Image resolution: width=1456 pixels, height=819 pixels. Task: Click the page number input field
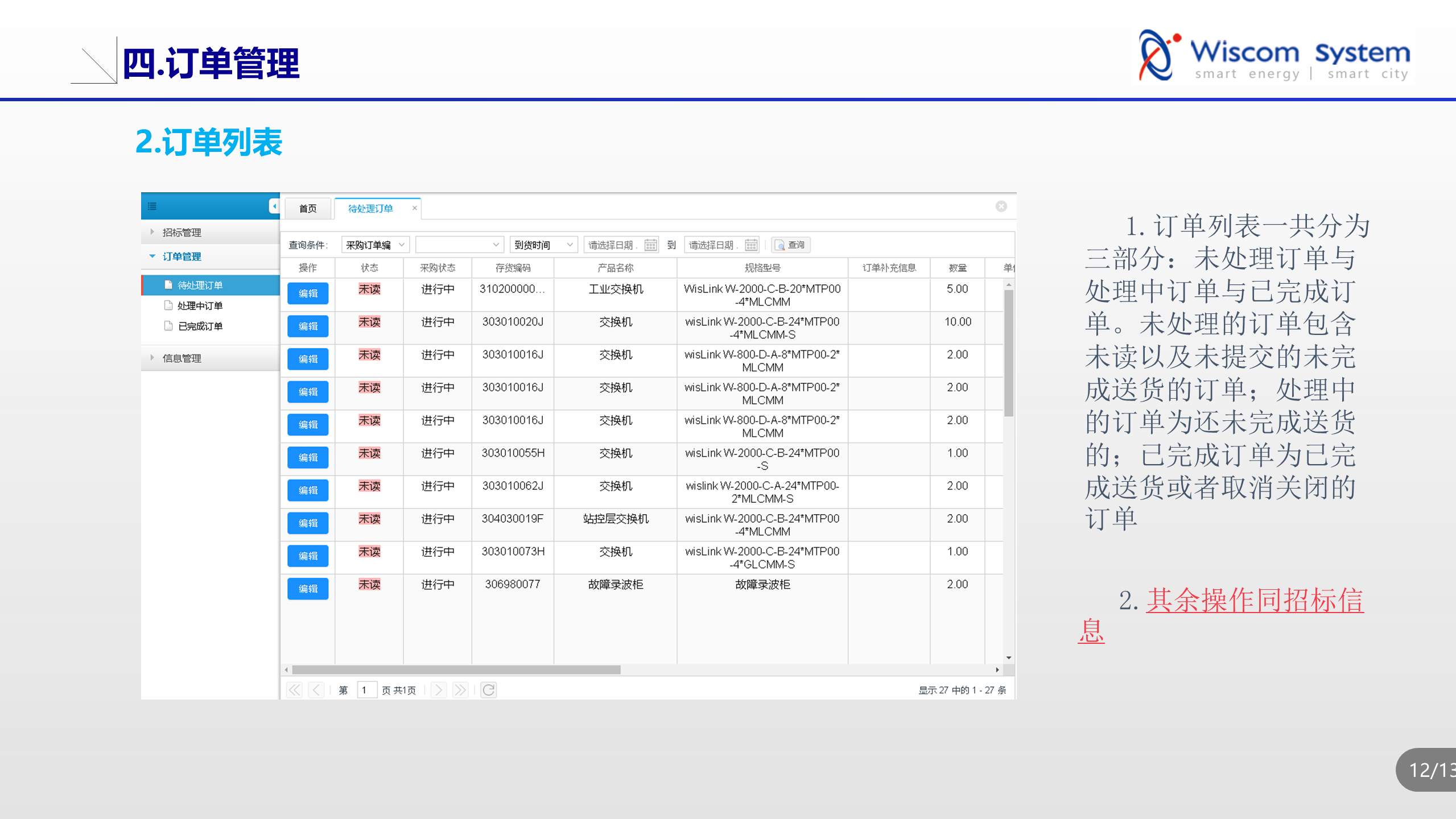(366, 690)
